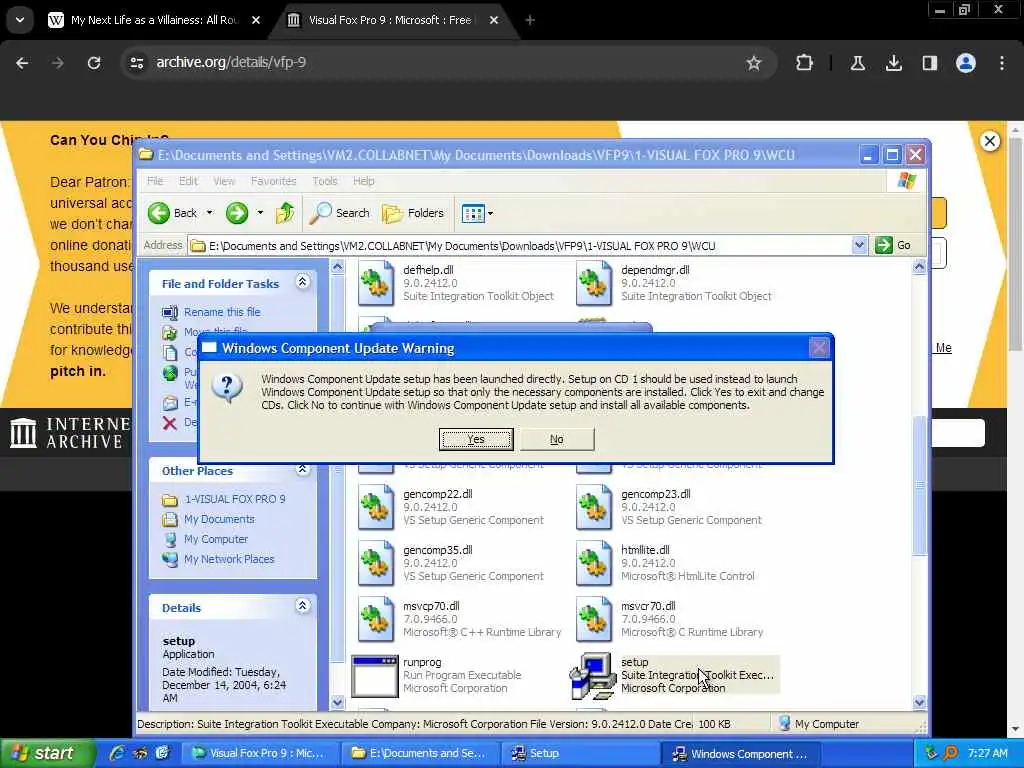Expand the Explorer address bar dropdown
Viewport: 1024px width, 768px height.
tap(859, 246)
